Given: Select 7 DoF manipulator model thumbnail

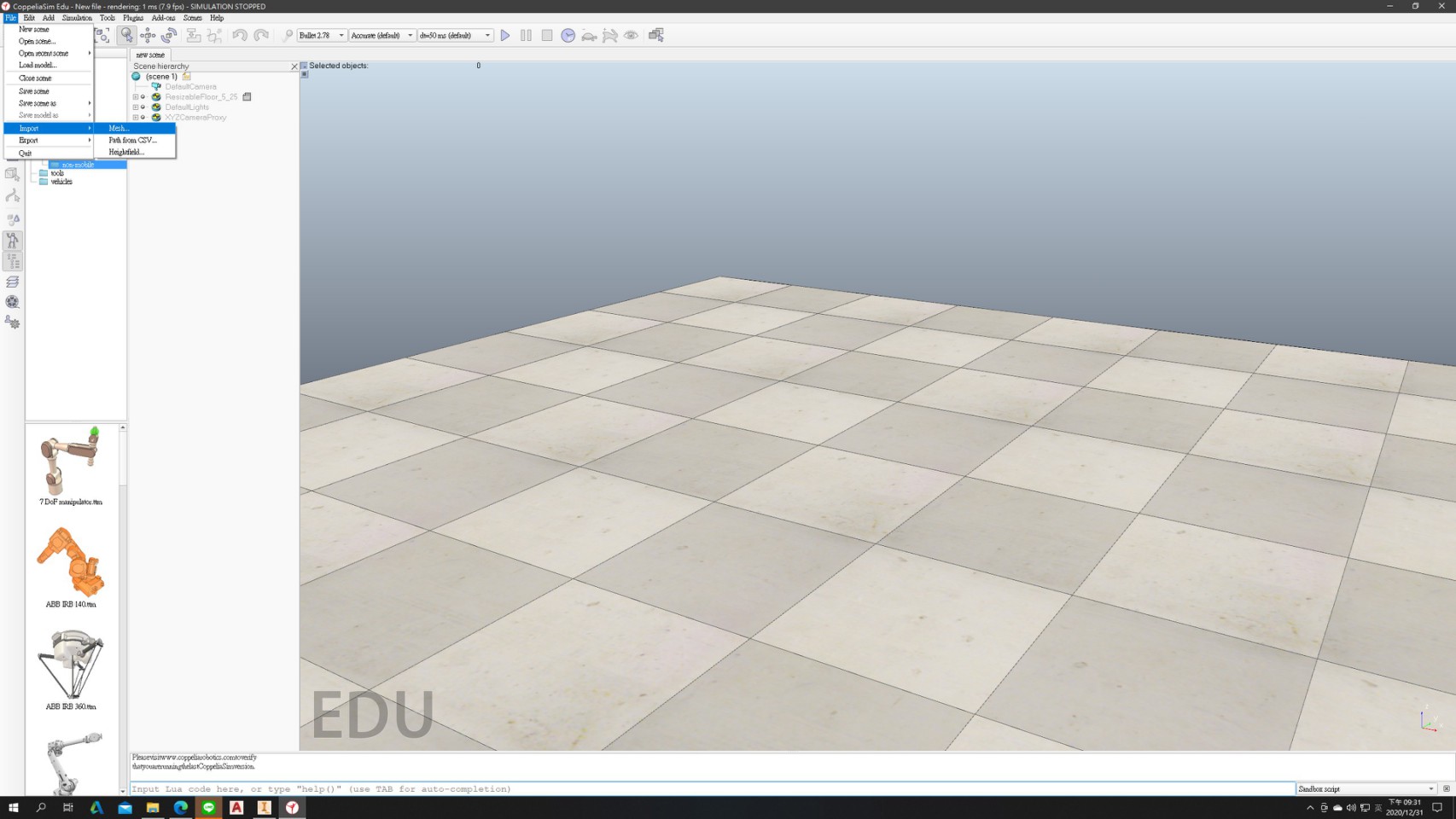Looking at the screenshot, I should coord(71,466).
